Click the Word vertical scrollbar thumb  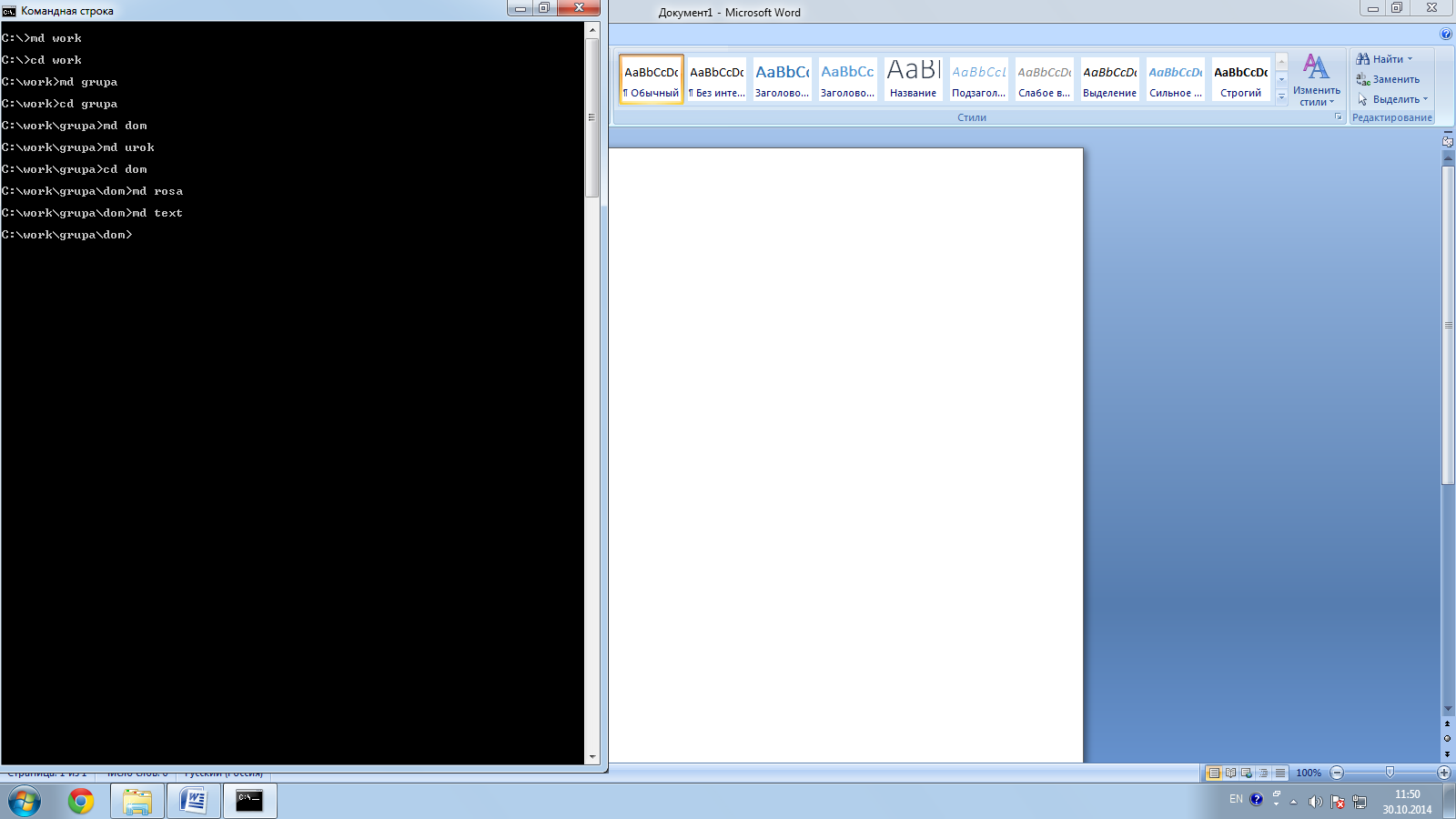[1448, 325]
